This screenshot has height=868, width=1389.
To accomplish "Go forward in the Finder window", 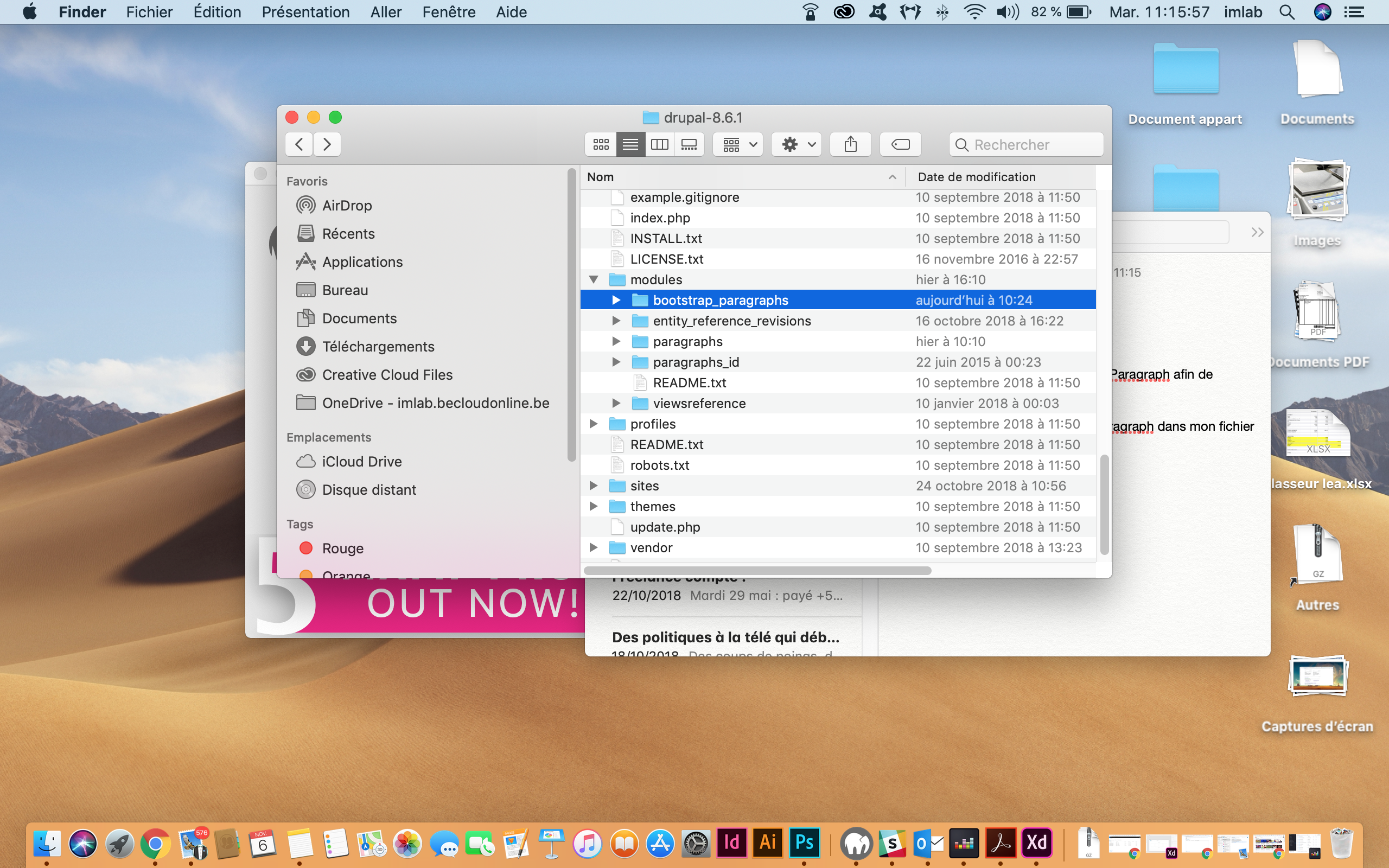I will click(327, 144).
